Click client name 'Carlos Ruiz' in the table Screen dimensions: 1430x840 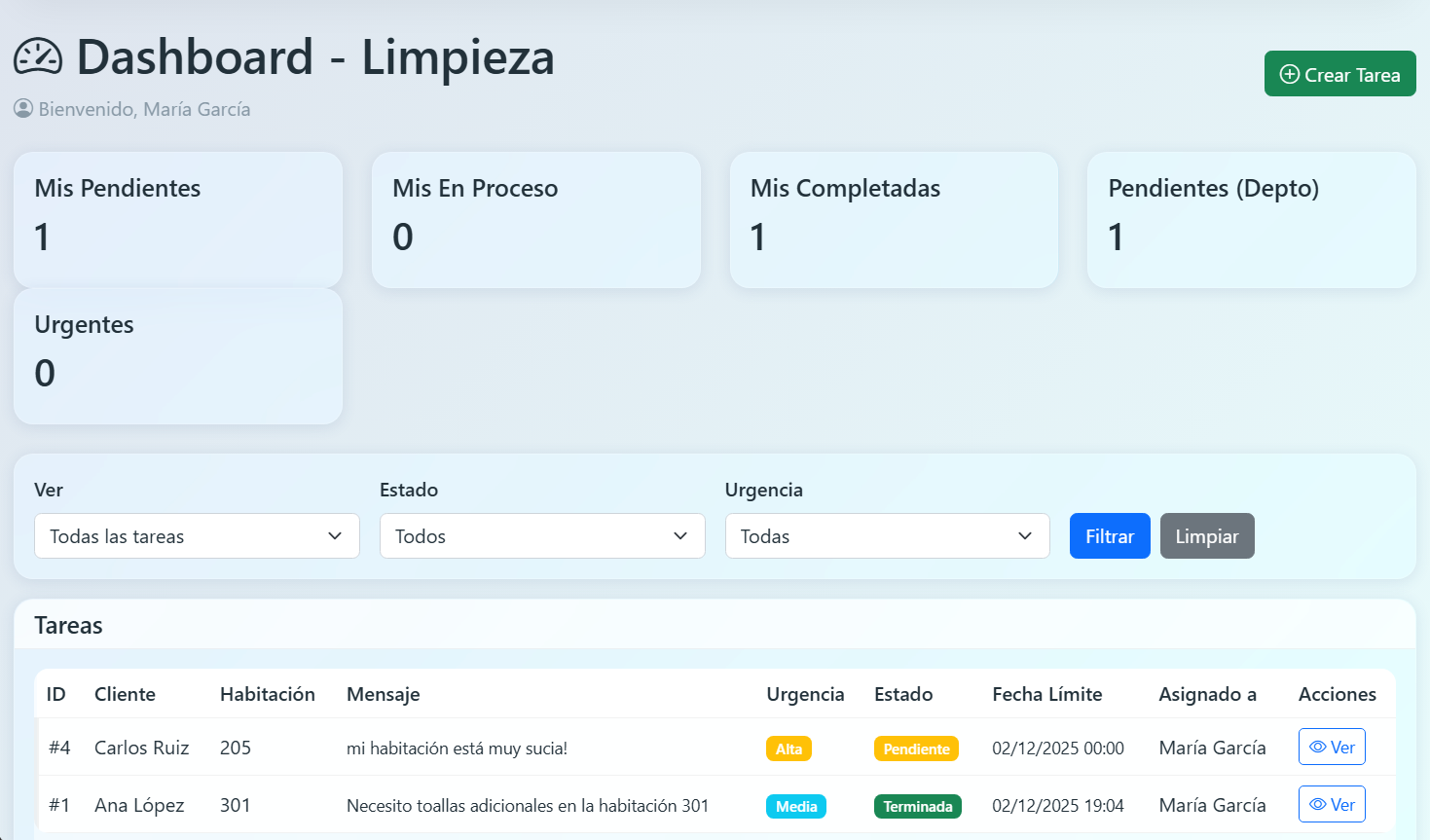point(141,748)
